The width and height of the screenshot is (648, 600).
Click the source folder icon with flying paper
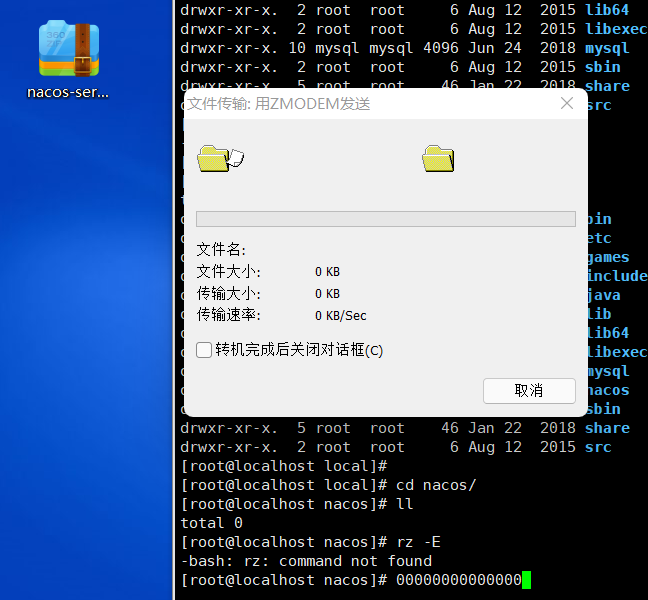point(221,158)
